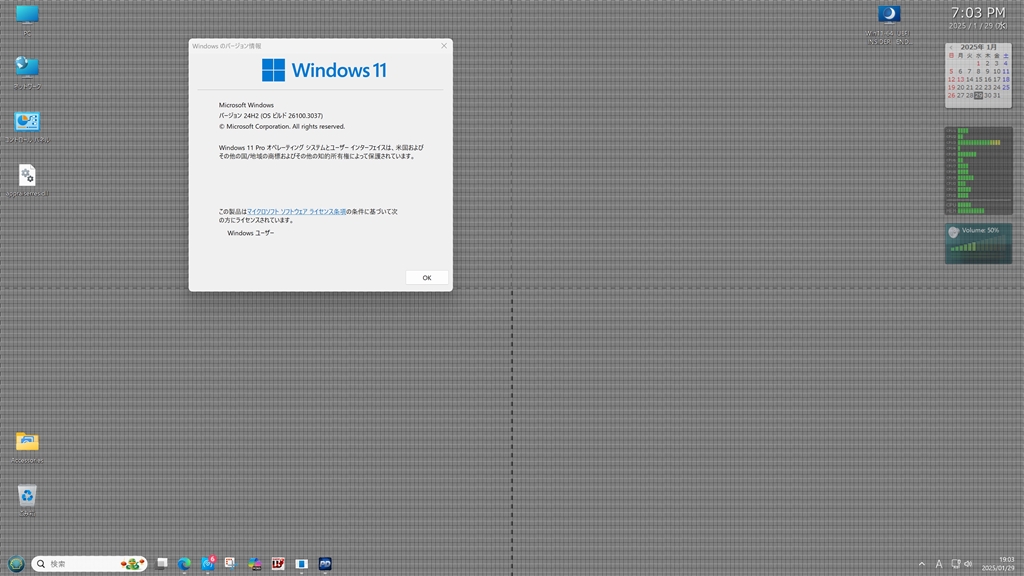
Task: Click the Windows 11 logo in dialog
Action: [324, 70]
